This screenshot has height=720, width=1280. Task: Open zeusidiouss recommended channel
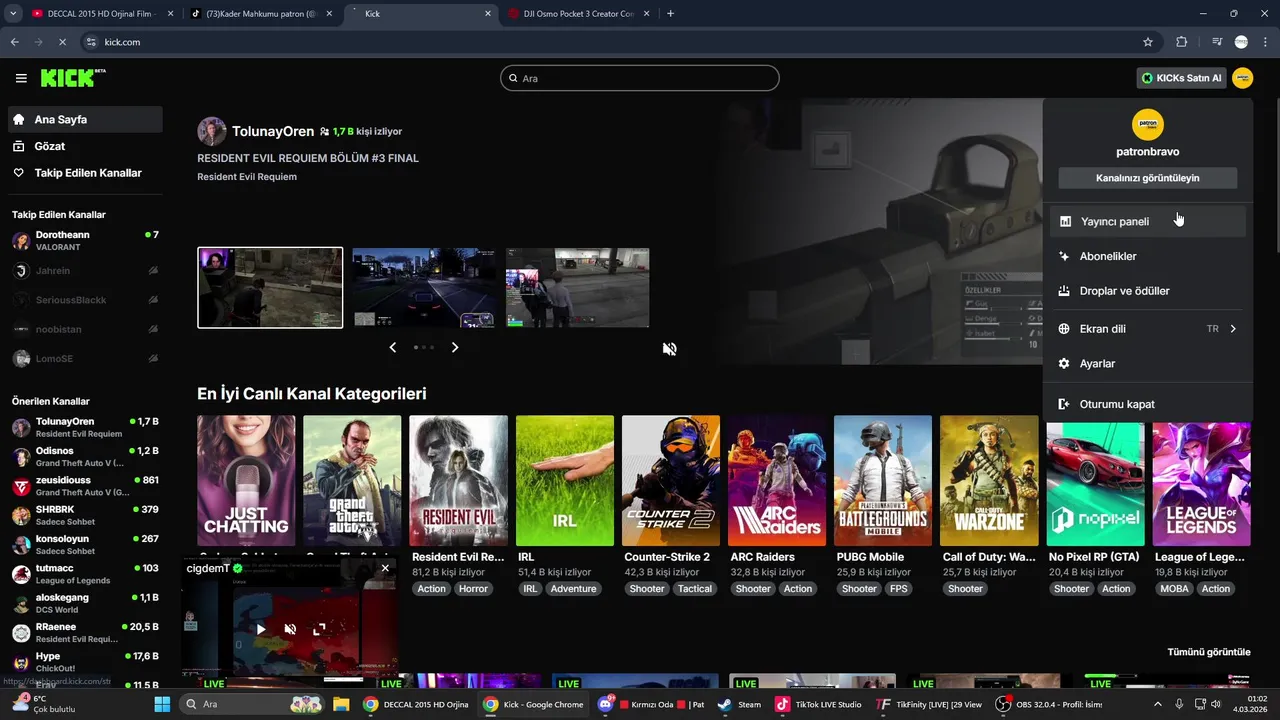84,486
